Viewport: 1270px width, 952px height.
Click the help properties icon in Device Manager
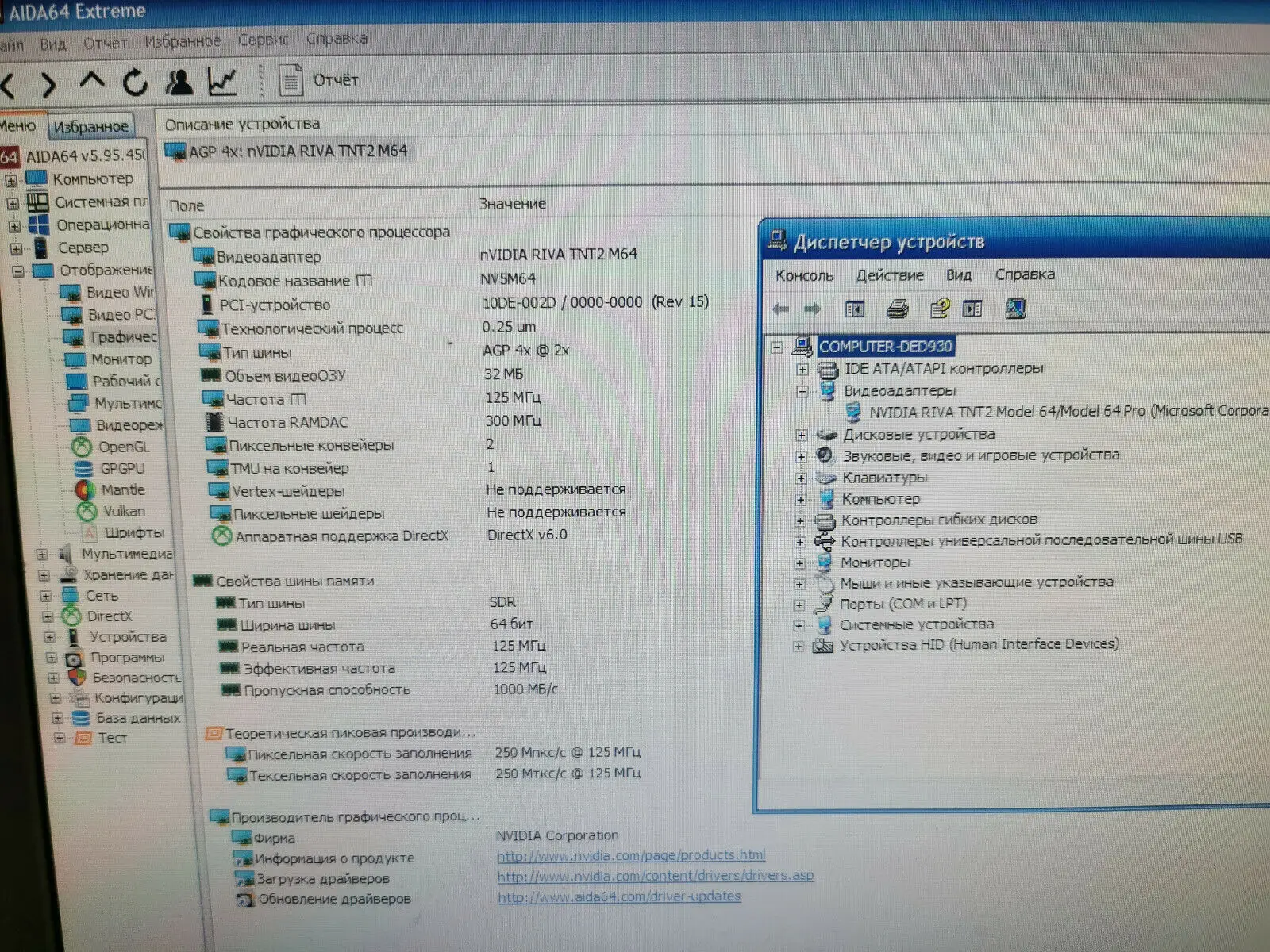tap(939, 308)
